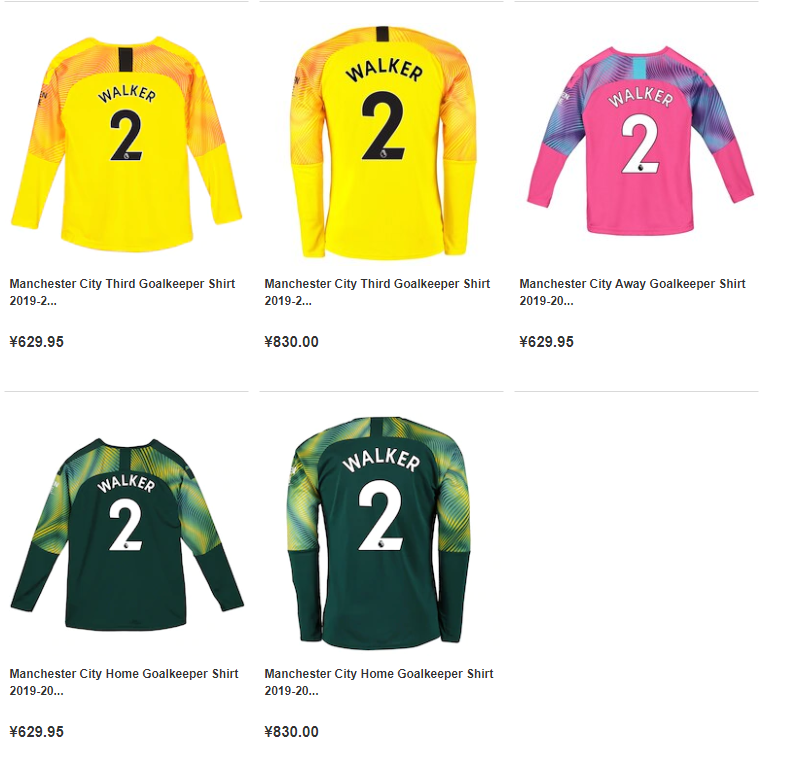View the green Home shirt image priced ¥830.00
The width and height of the screenshot is (802, 781).
[x=381, y=533]
